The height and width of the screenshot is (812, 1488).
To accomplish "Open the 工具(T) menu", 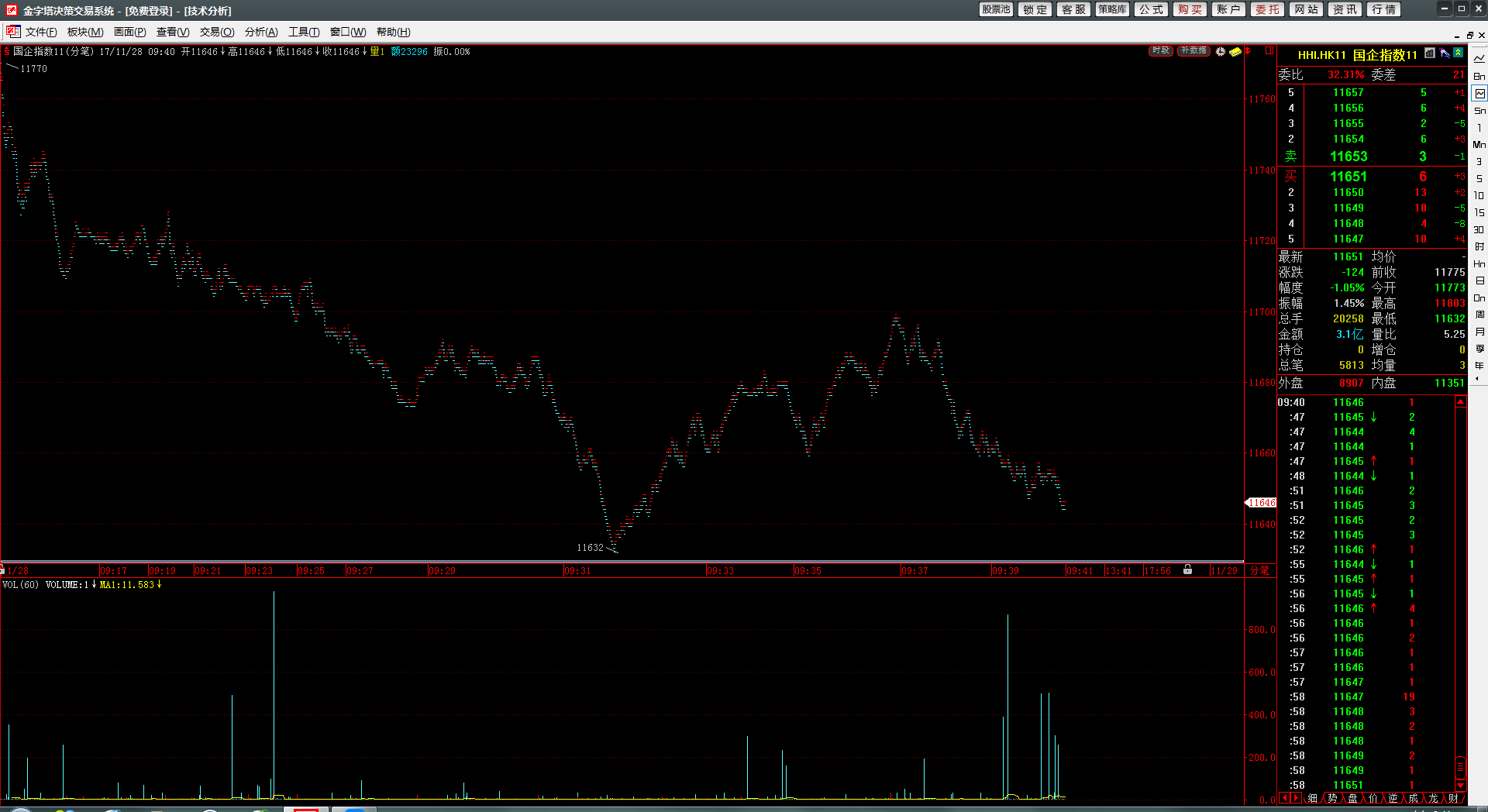I will 304,32.
